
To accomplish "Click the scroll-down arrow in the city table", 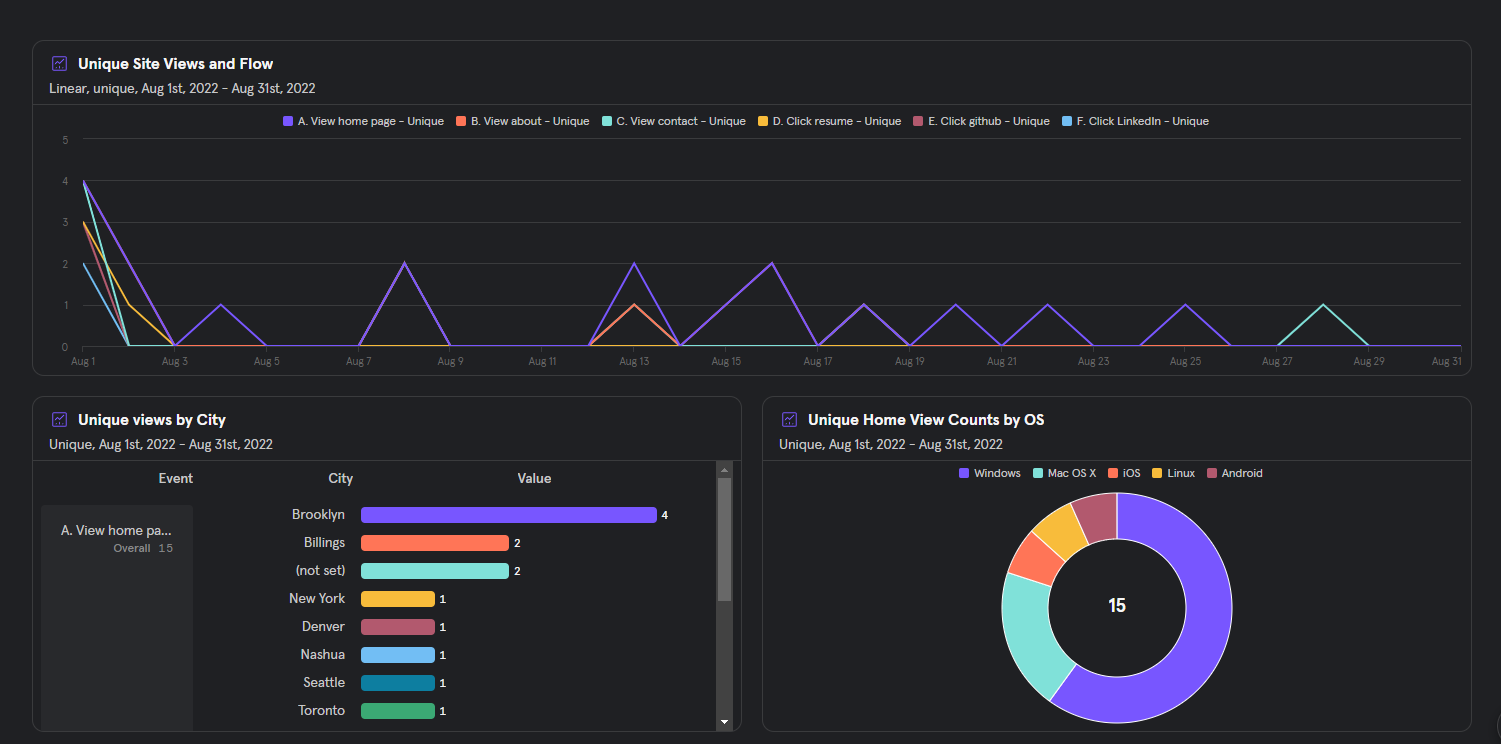I will point(724,721).
